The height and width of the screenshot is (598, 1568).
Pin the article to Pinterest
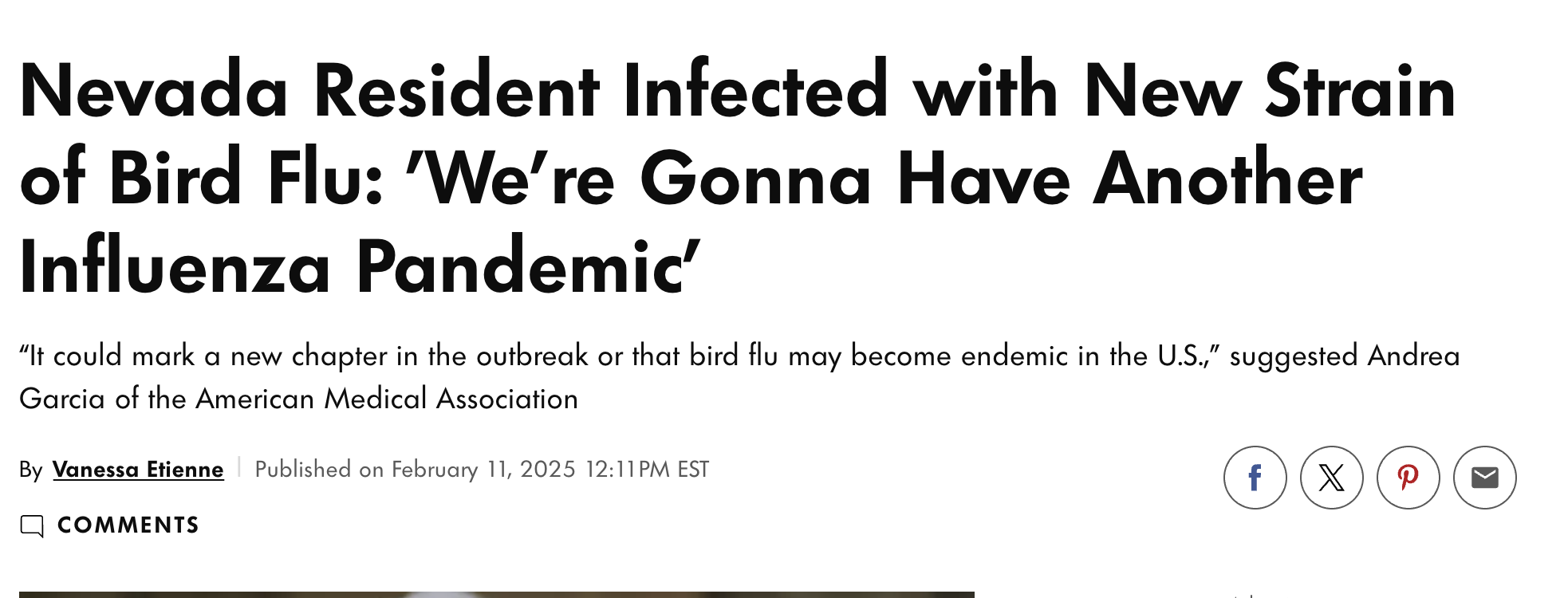point(1408,478)
